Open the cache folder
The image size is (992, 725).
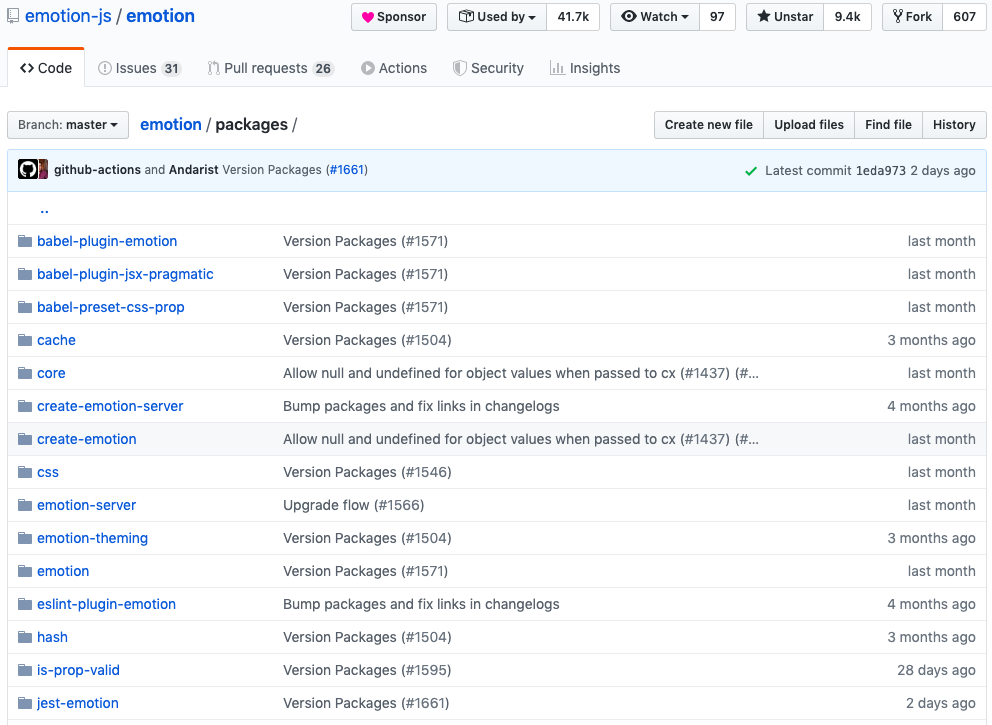pyautogui.click(x=56, y=340)
